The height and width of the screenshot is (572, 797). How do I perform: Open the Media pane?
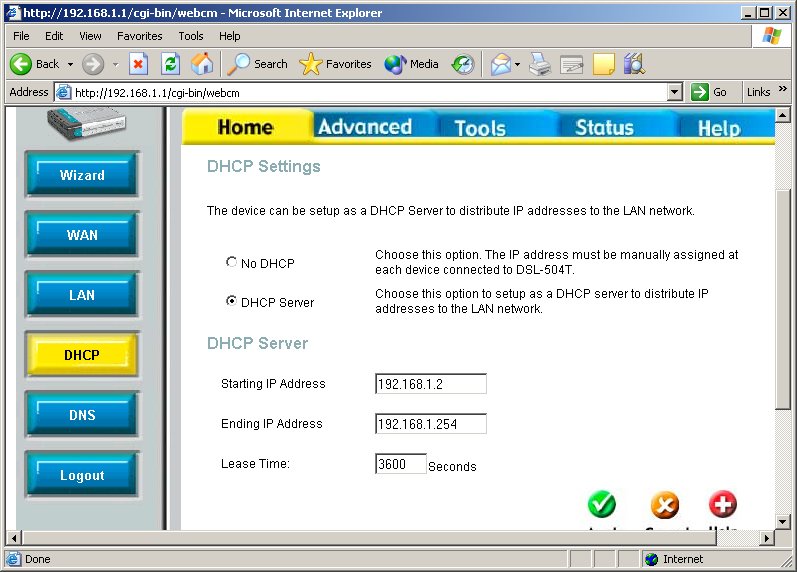coord(411,64)
